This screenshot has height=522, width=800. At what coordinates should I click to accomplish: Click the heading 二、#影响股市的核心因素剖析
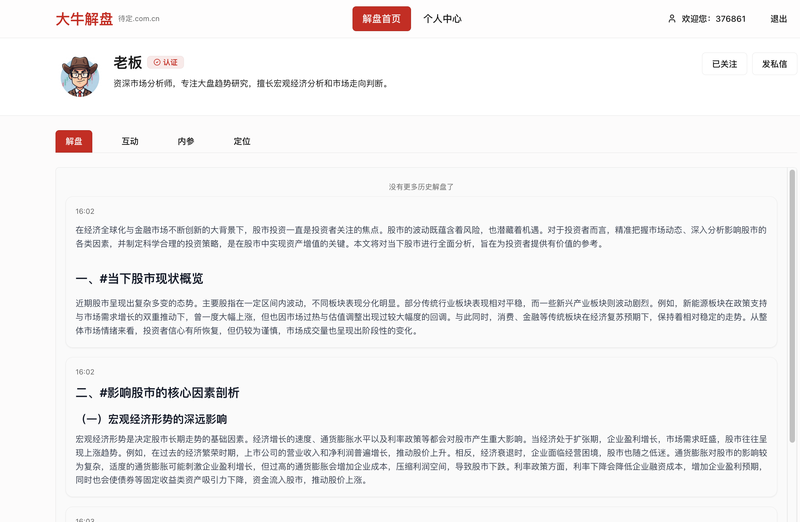pos(158,393)
